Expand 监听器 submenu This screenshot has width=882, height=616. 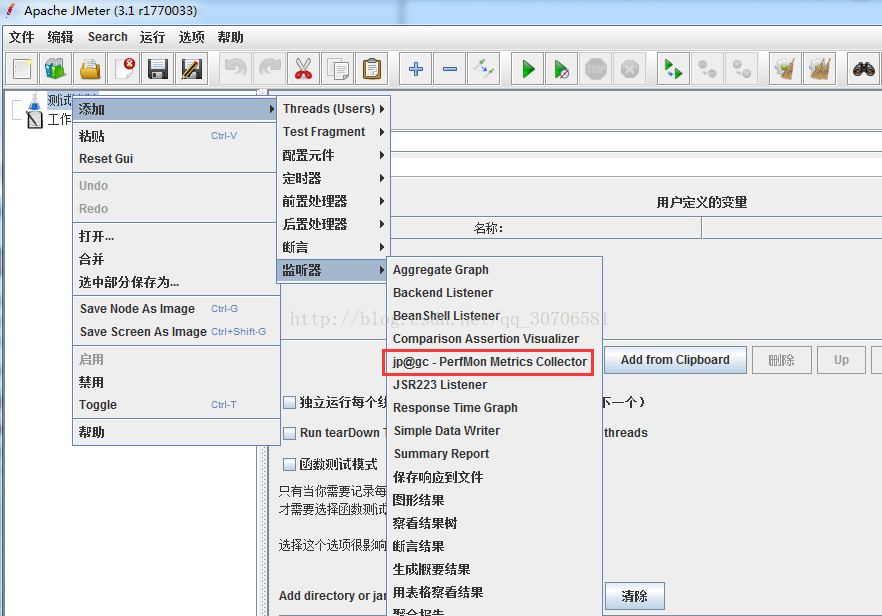pyautogui.click(x=333, y=270)
